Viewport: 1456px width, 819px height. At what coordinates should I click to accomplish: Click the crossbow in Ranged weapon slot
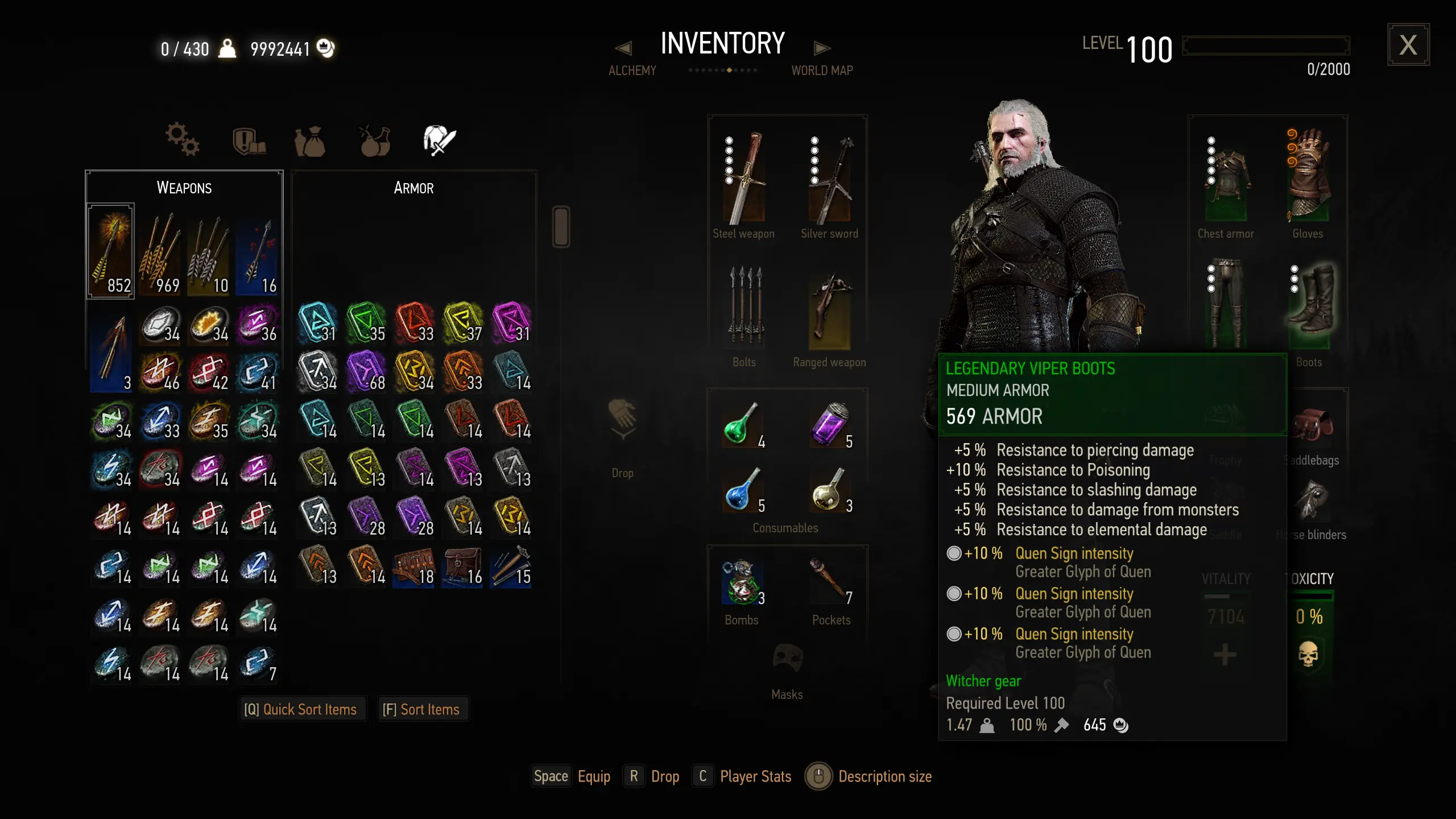point(830,311)
